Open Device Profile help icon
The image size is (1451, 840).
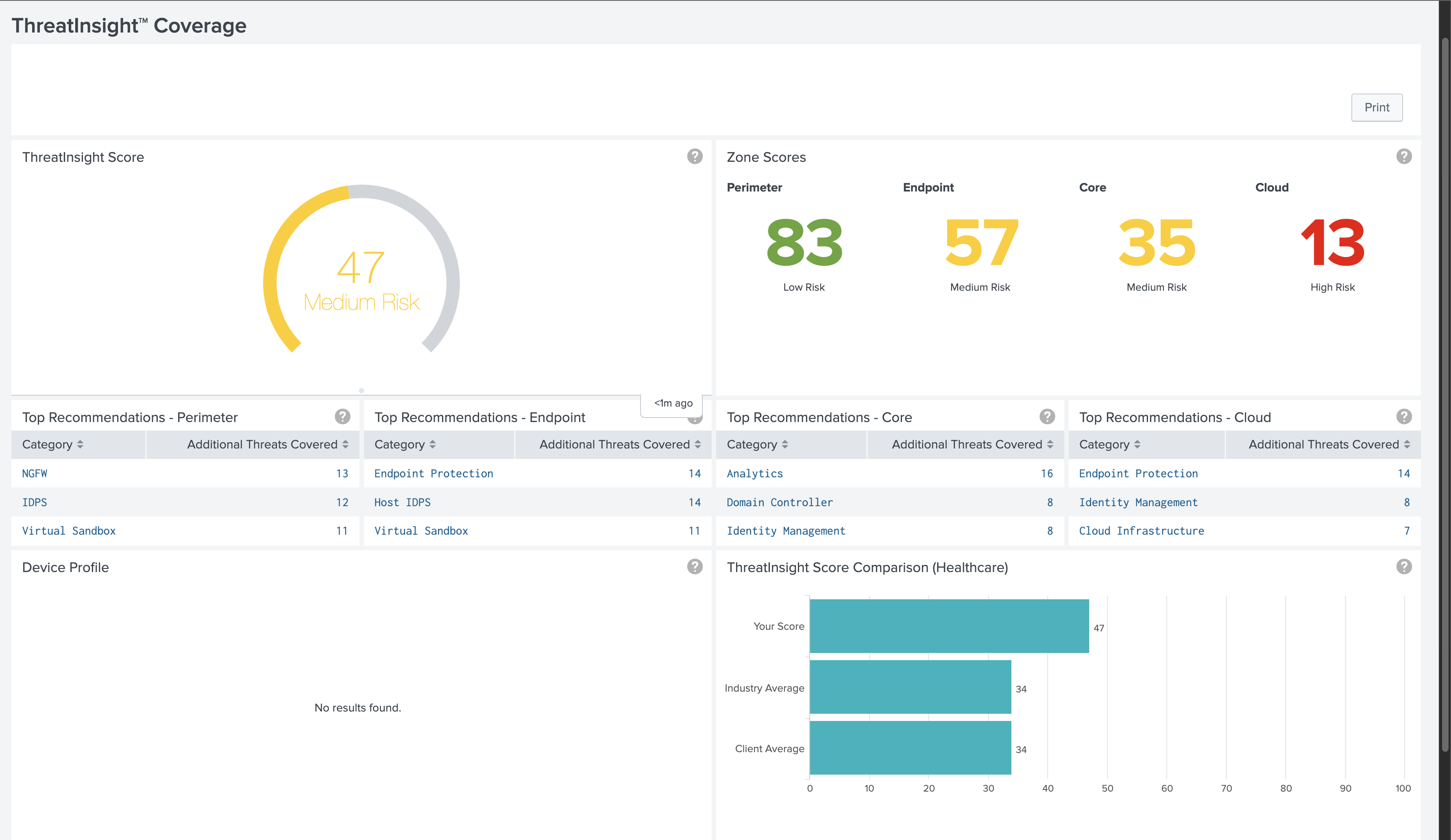click(695, 567)
